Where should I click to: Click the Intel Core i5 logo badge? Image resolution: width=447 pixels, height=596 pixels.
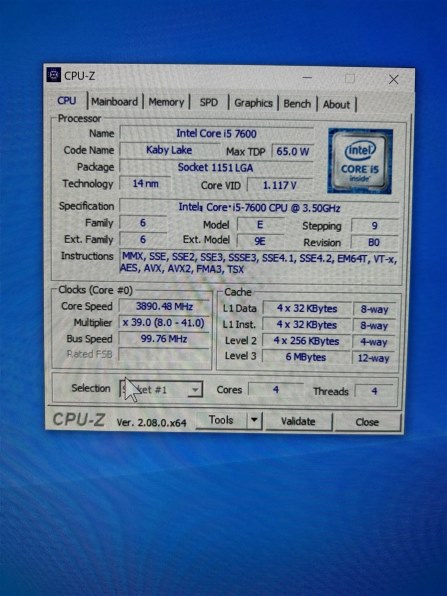click(x=360, y=162)
